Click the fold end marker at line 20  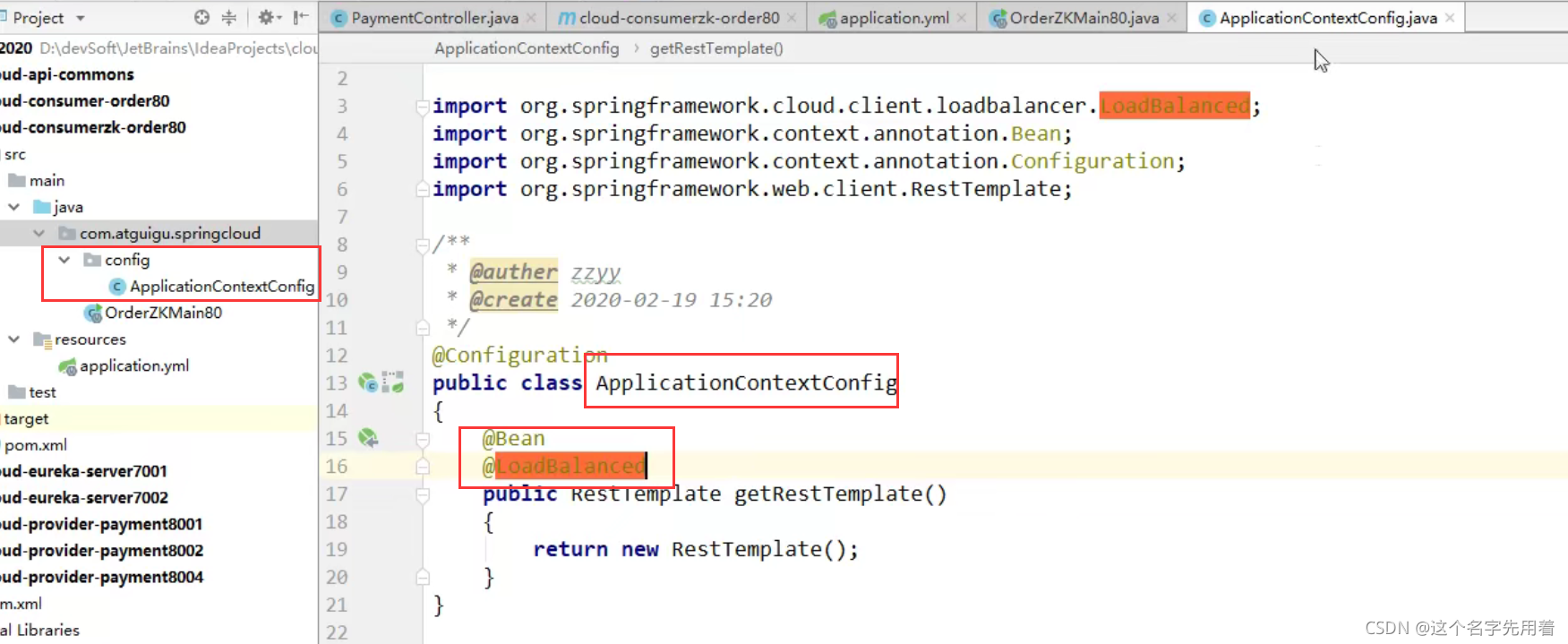click(422, 578)
